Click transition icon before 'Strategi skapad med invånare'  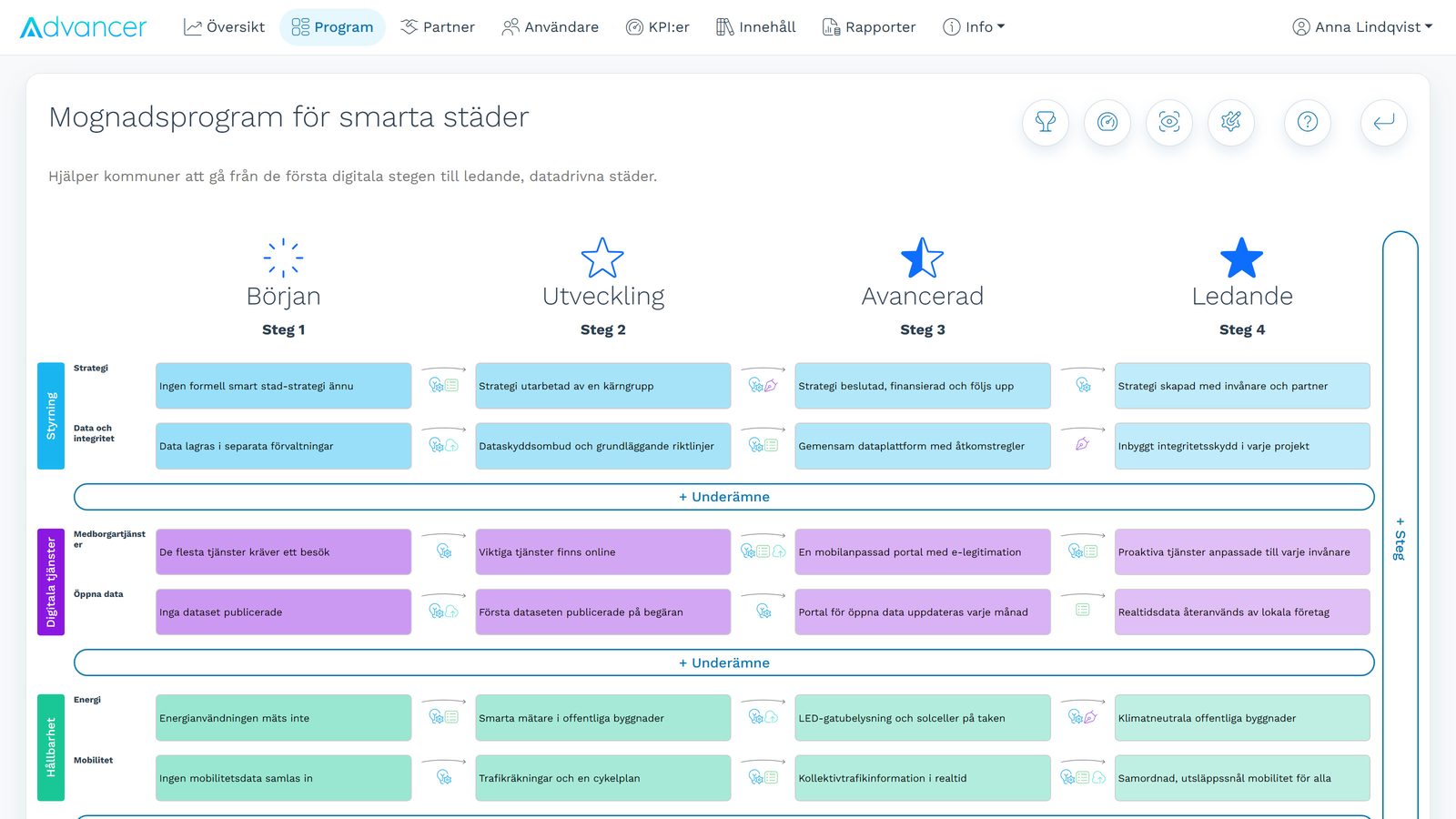pyautogui.click(x=1083, y=385)
